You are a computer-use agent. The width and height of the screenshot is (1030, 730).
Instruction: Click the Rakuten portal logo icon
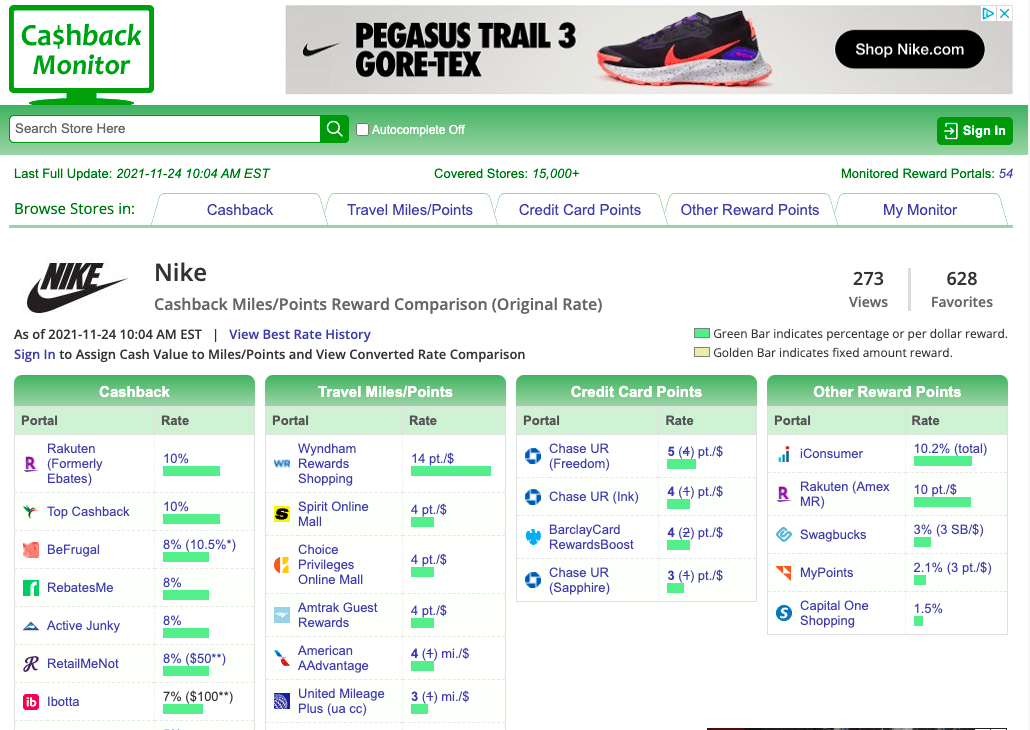click(30, 464)
